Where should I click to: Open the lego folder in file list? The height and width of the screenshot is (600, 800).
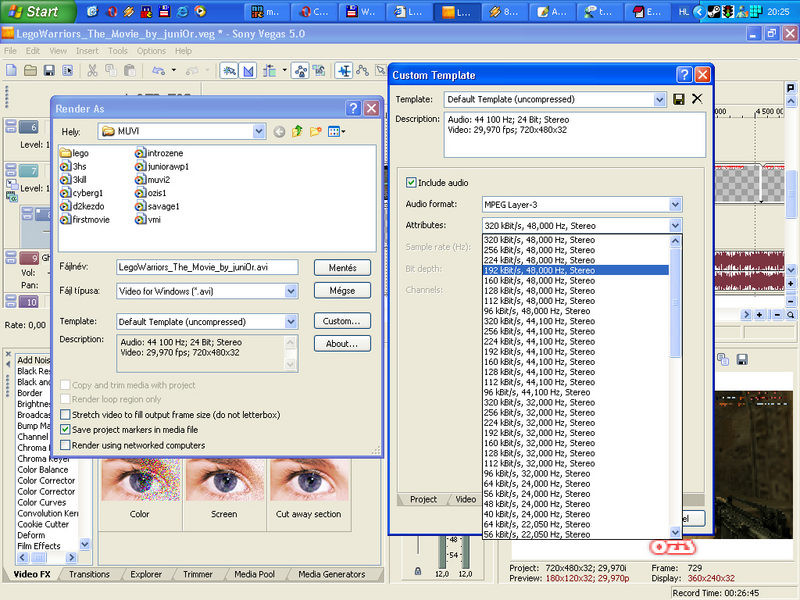[x=74, y=153]
